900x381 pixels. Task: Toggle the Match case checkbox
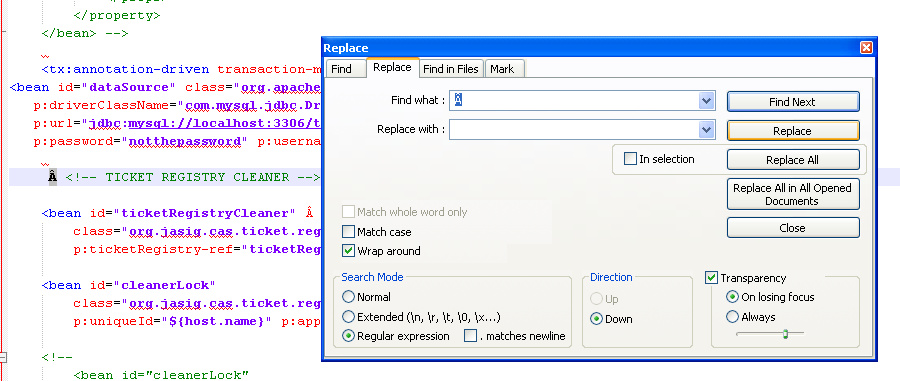pyautogui.click(x=348, y=232)
